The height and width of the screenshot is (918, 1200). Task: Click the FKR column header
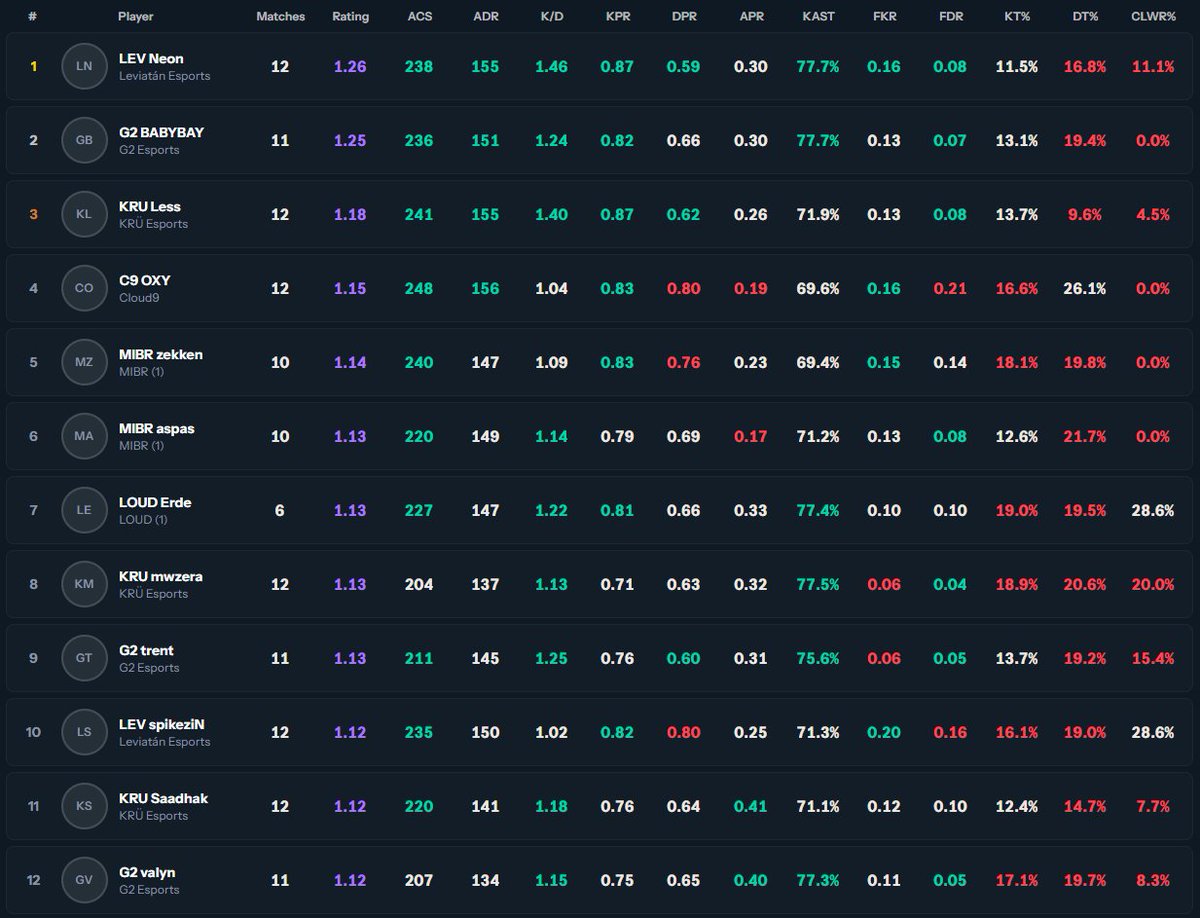[884, 17]
